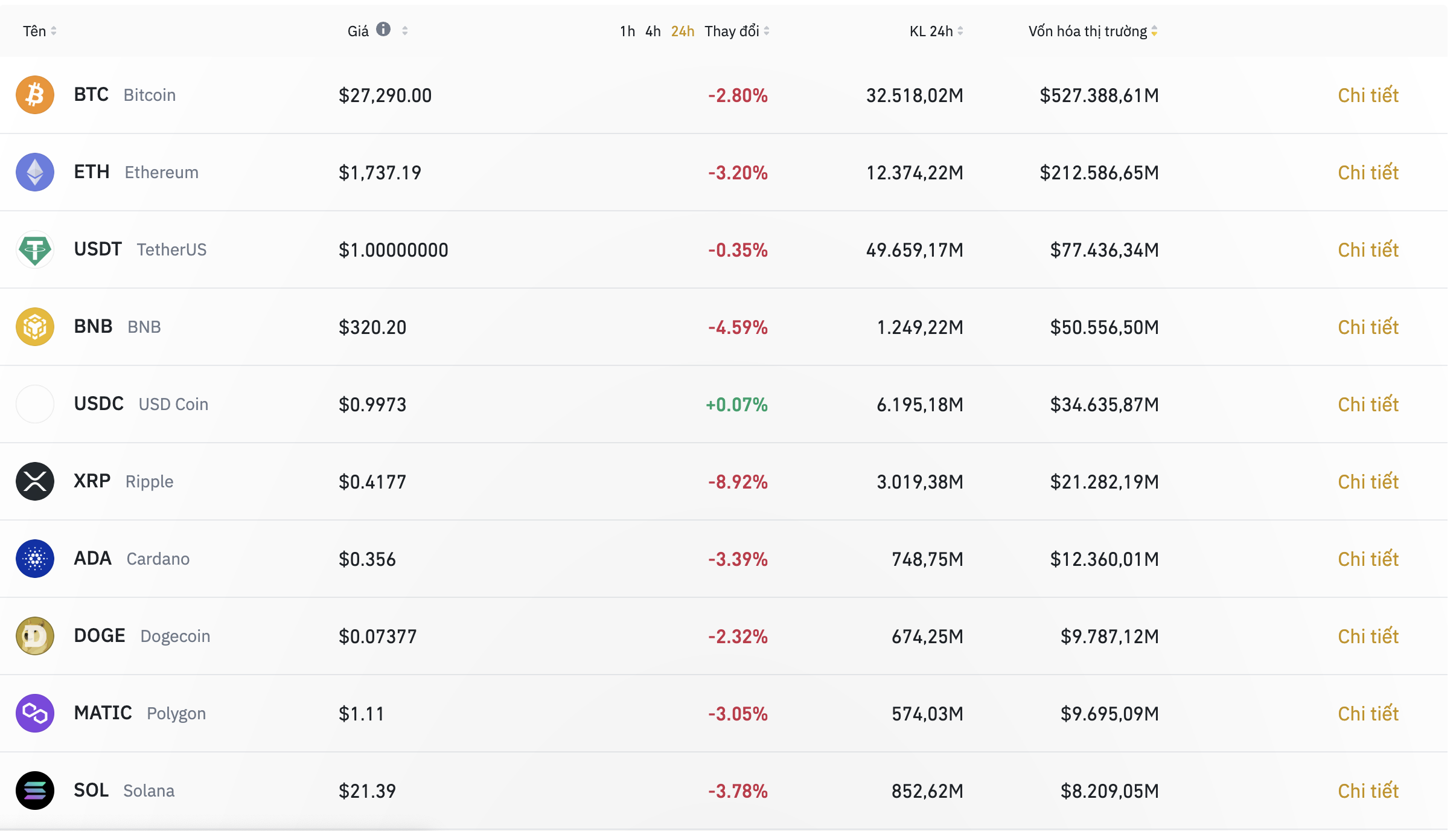Click the BNB ticker symbol

tap(93, 326)
